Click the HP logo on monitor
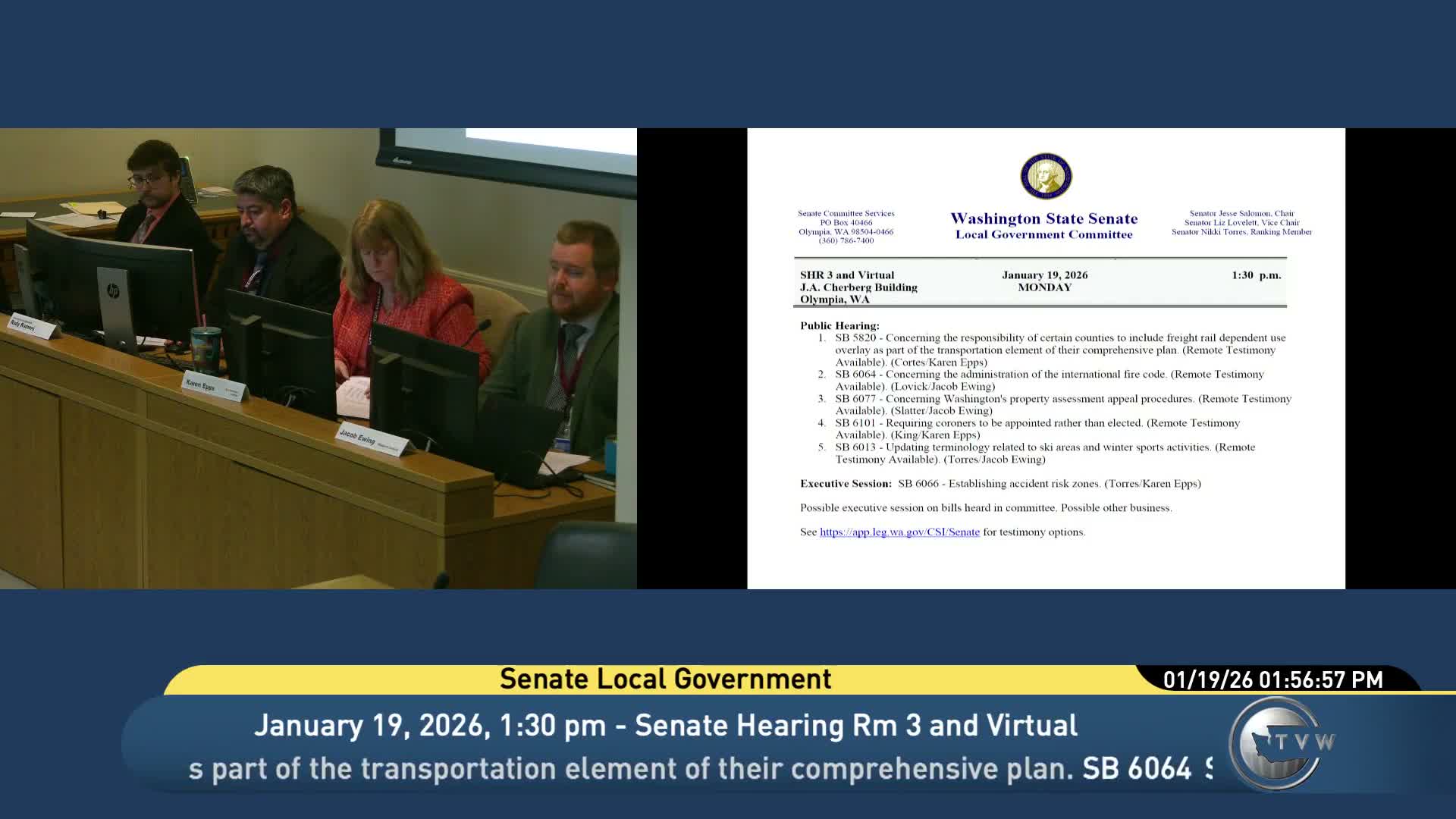 [x=113, y=291]
